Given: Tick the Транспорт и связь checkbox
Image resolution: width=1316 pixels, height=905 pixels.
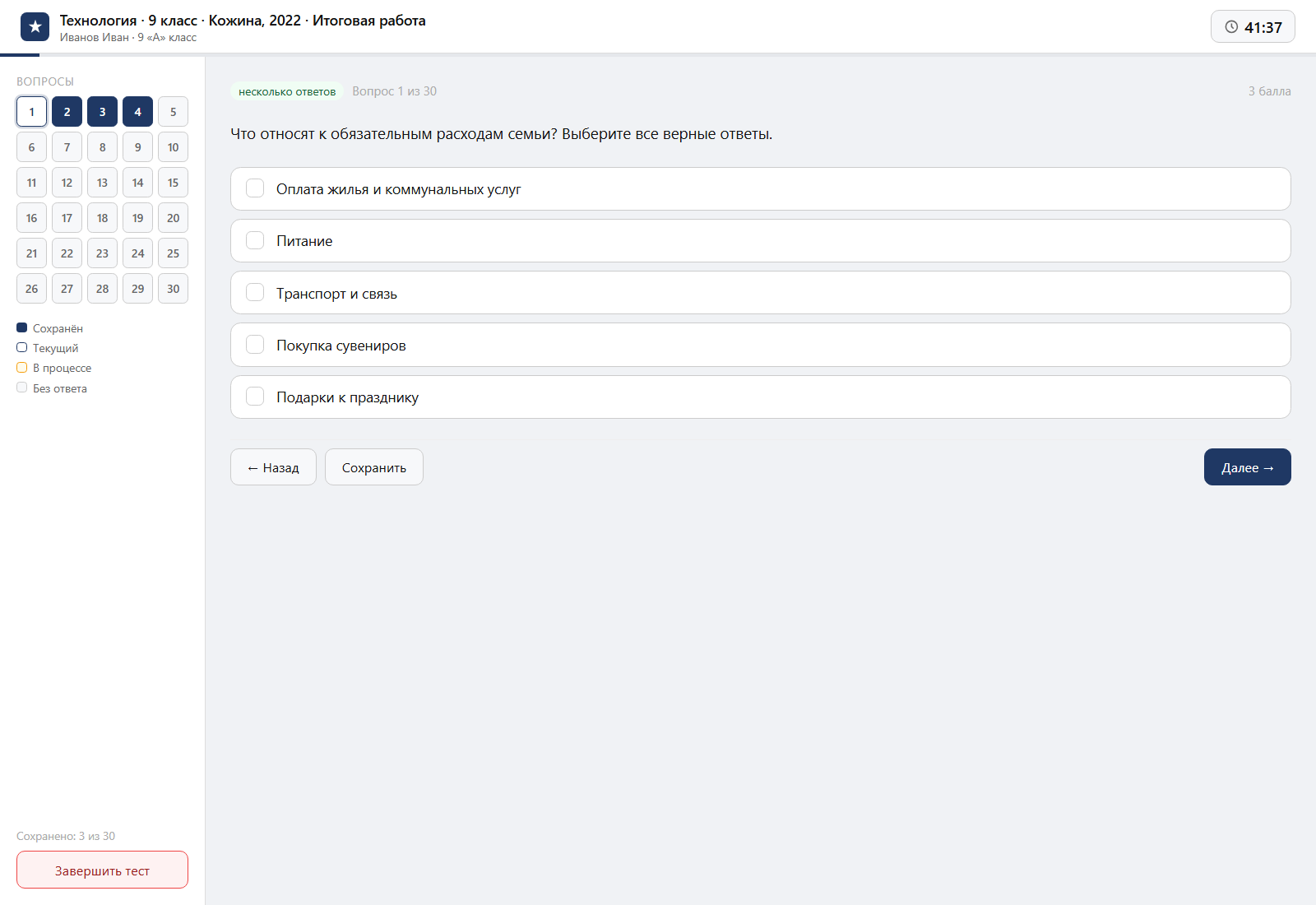Looking at the screenshot, I should (x=255, y=293).
